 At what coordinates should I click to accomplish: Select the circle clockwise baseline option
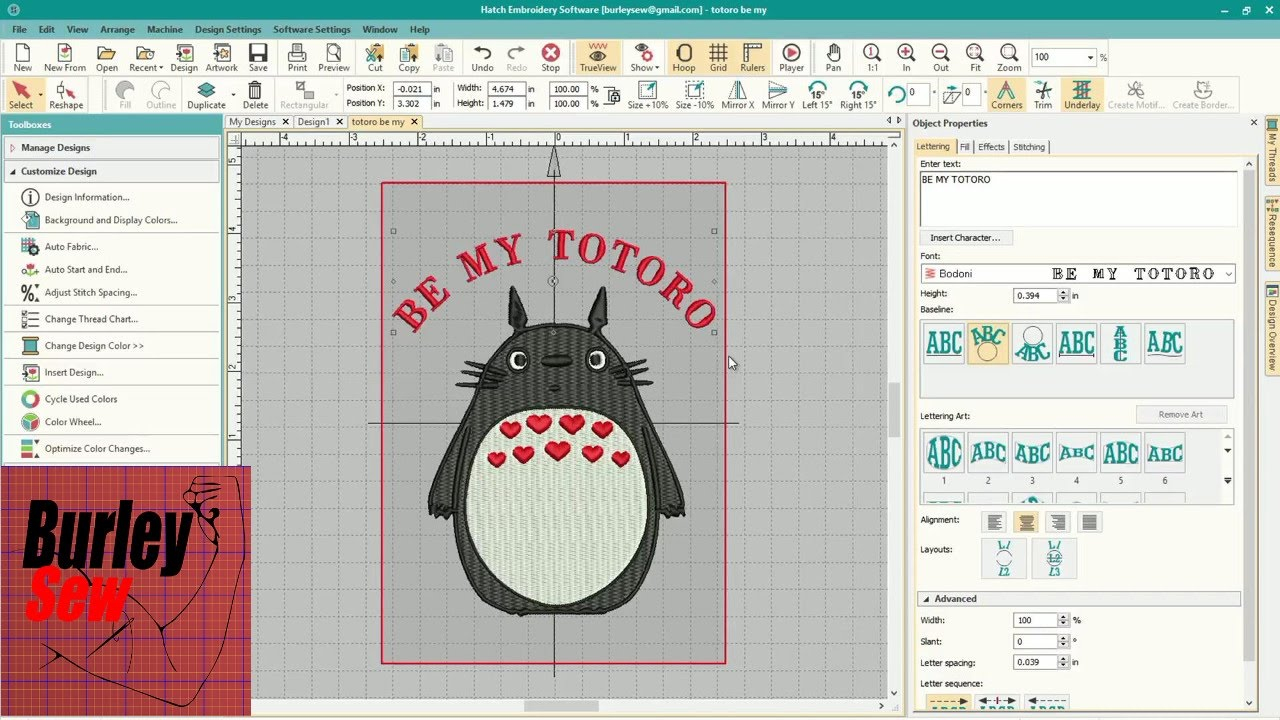[x=988, y=343]
